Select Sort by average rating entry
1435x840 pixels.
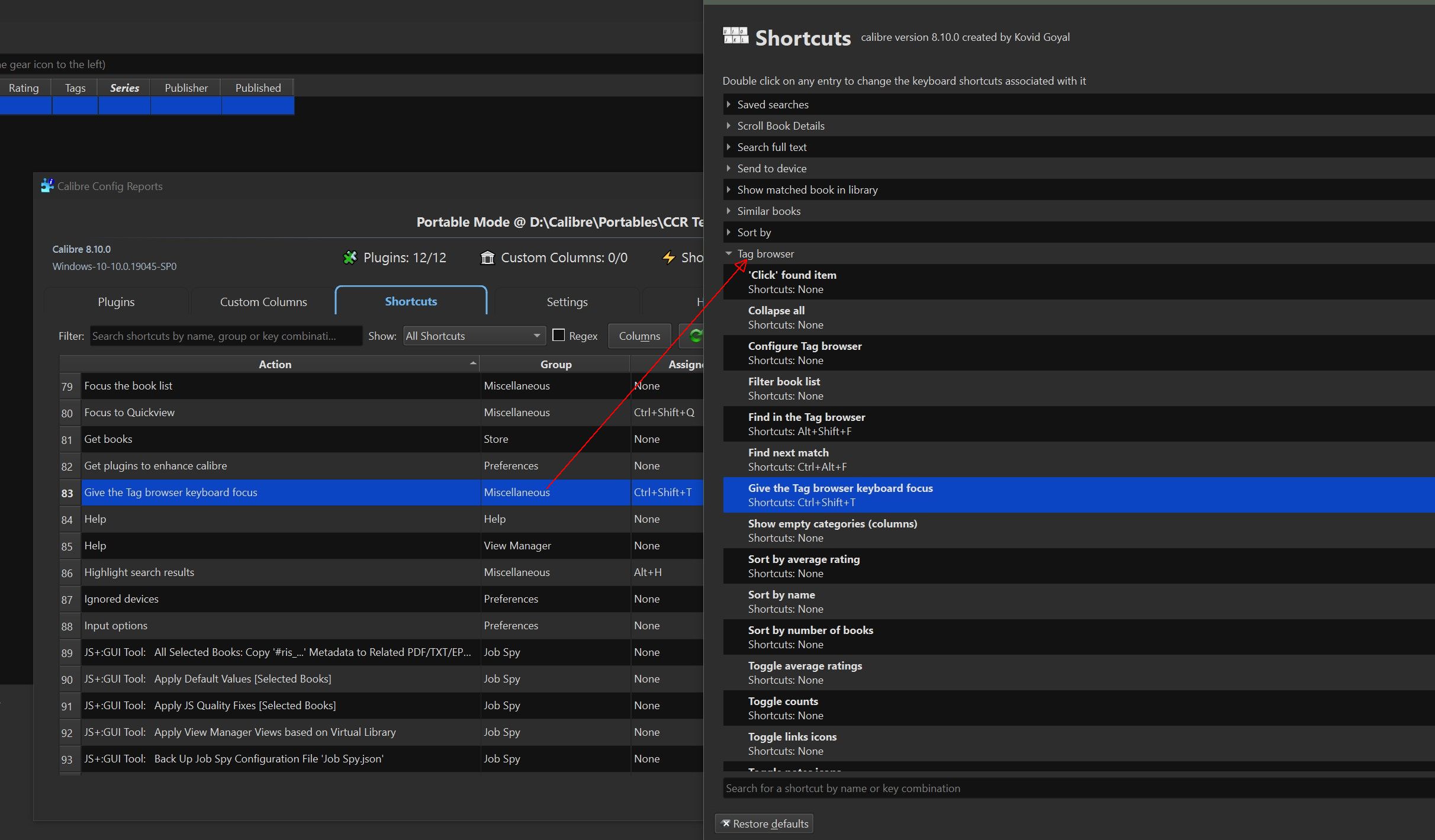tap(1079, 566)
